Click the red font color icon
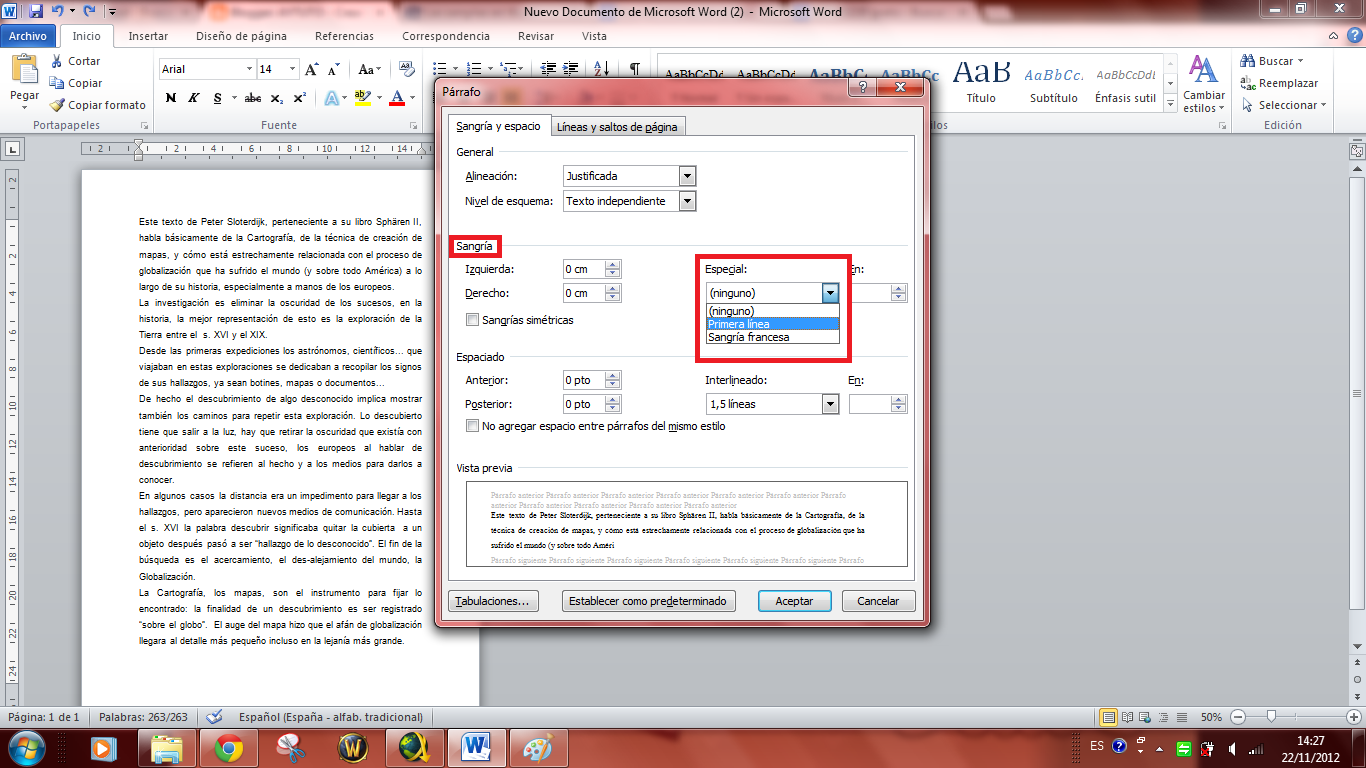The width and height of the screenshot is (1366, 768). (x=397, y=98)
